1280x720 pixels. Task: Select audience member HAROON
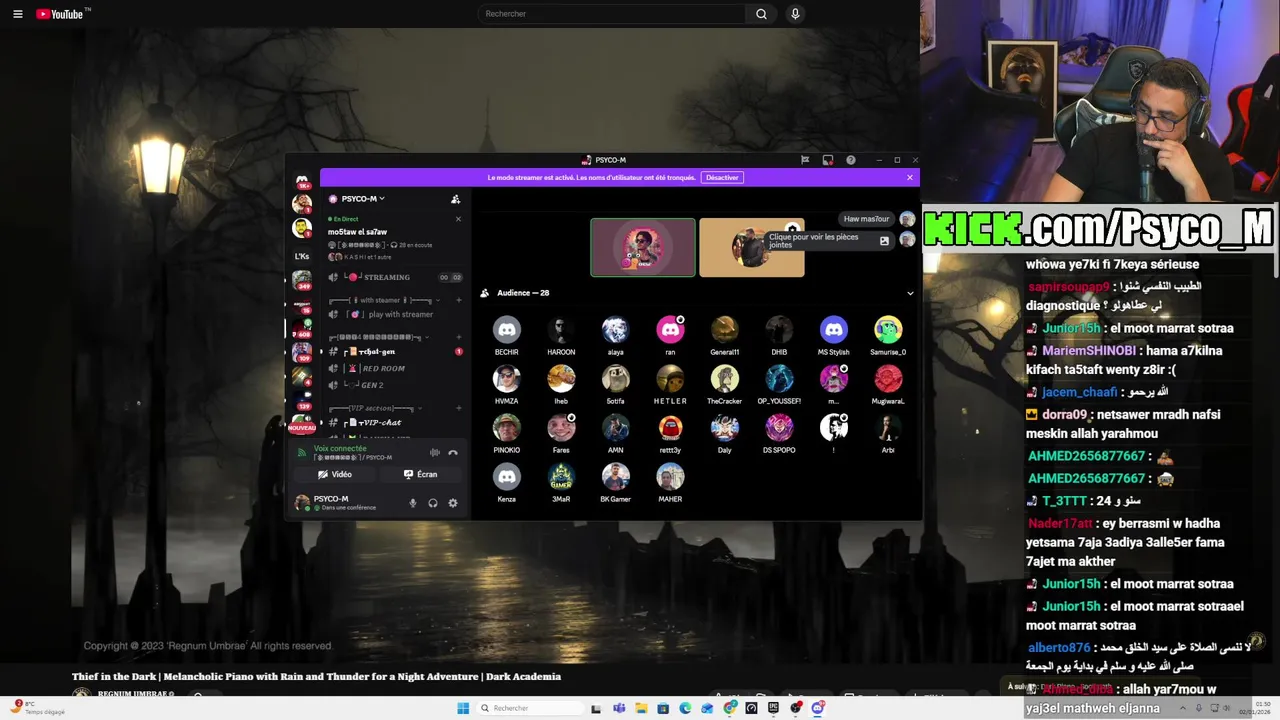point(561,336)
